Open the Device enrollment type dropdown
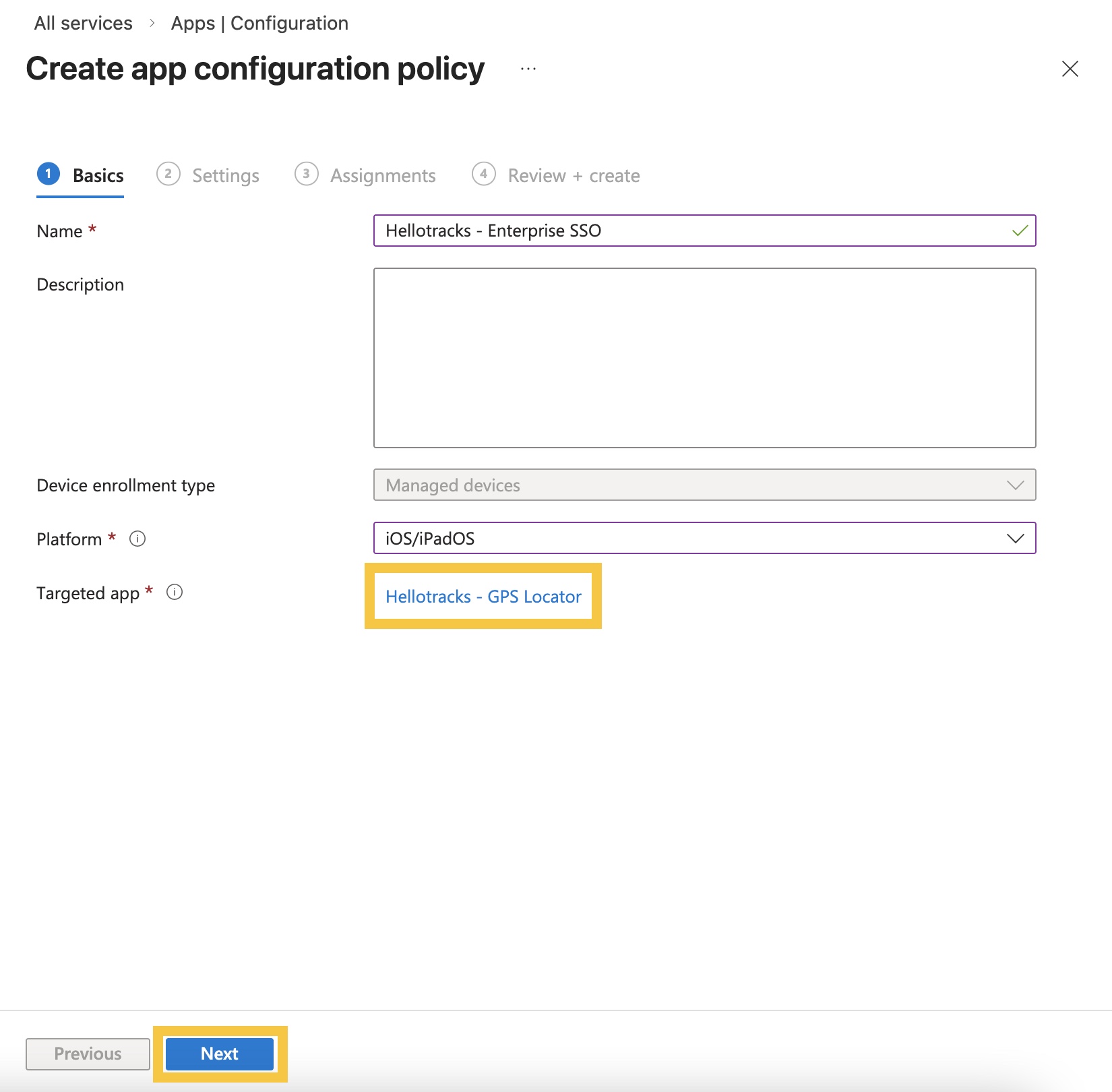This screenshot has height=1092, width=1112. pos(704,485)
